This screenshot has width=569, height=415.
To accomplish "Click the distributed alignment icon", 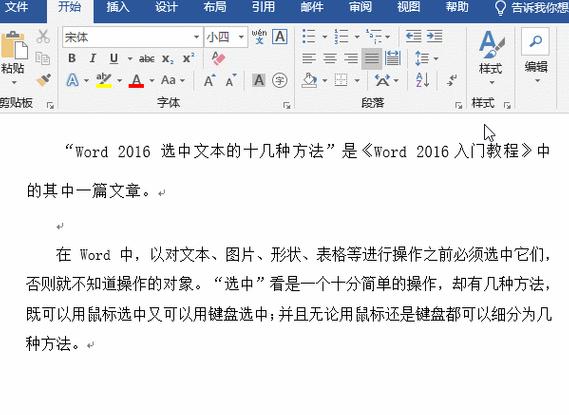I will tap(392, 58).
